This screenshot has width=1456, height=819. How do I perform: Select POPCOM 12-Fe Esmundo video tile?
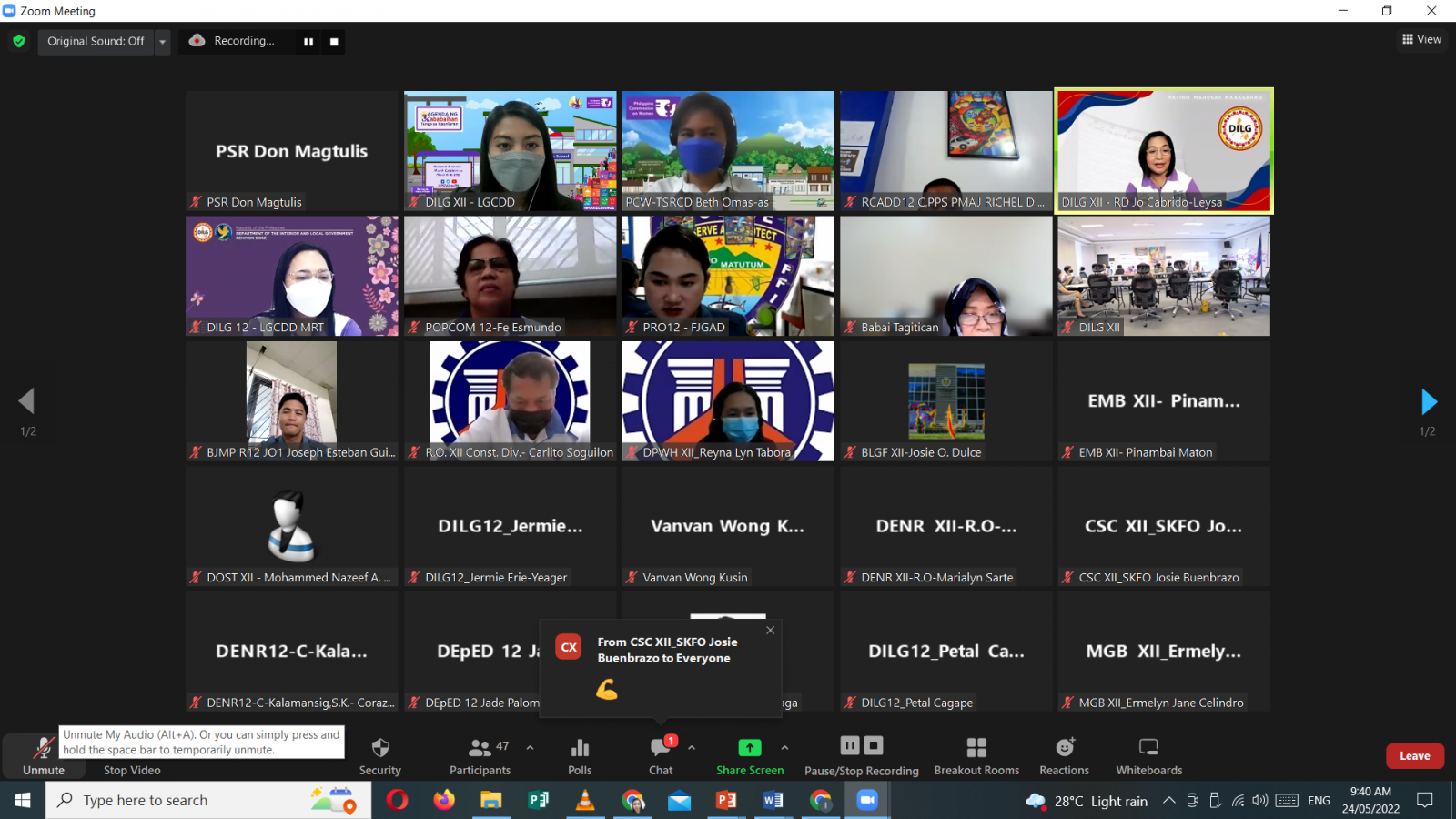511,276
